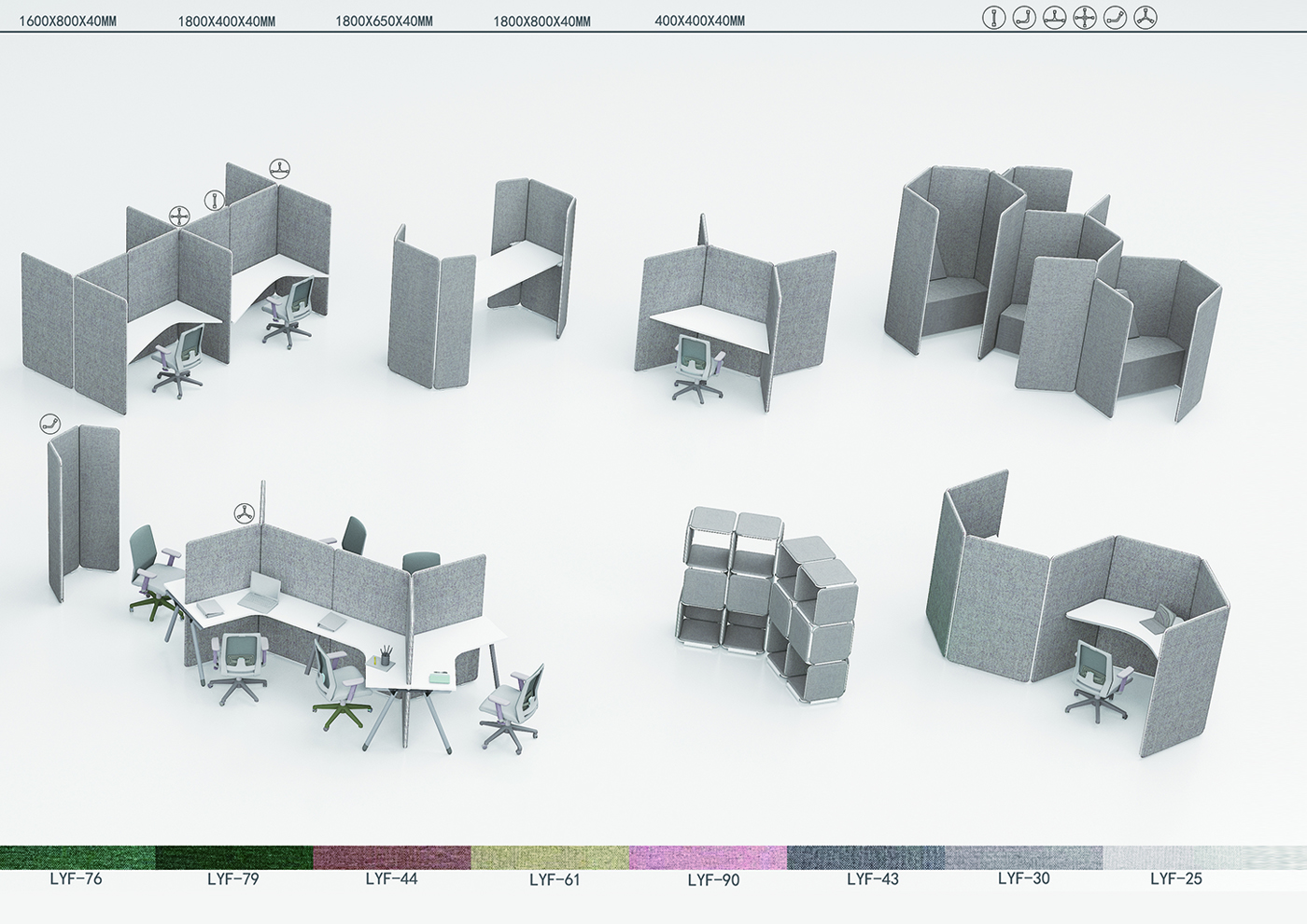Select the three-way Y connector icon in header

[x=1145, y=17]
